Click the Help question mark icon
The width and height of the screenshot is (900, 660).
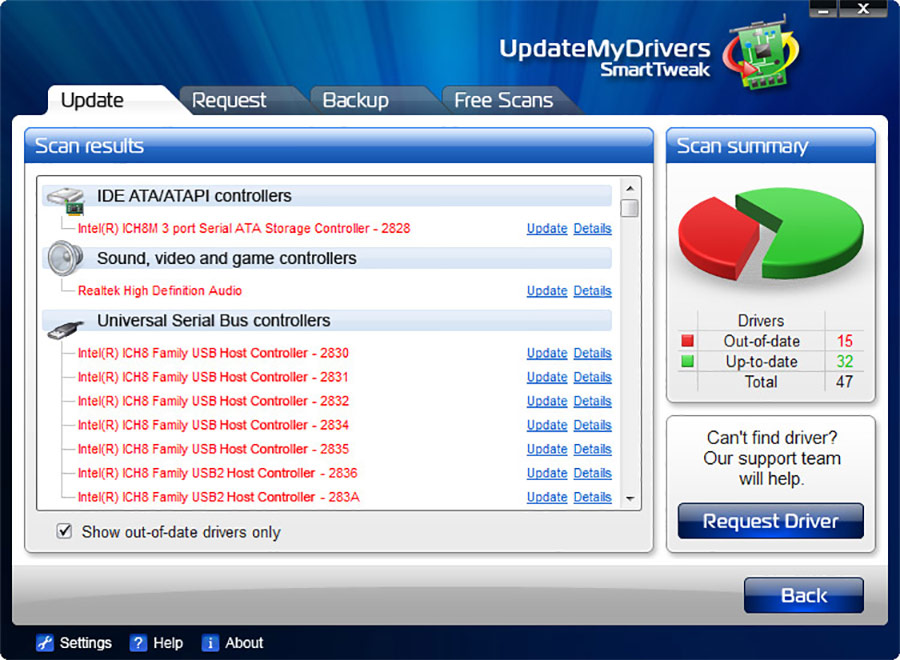(x=139, y=643)
